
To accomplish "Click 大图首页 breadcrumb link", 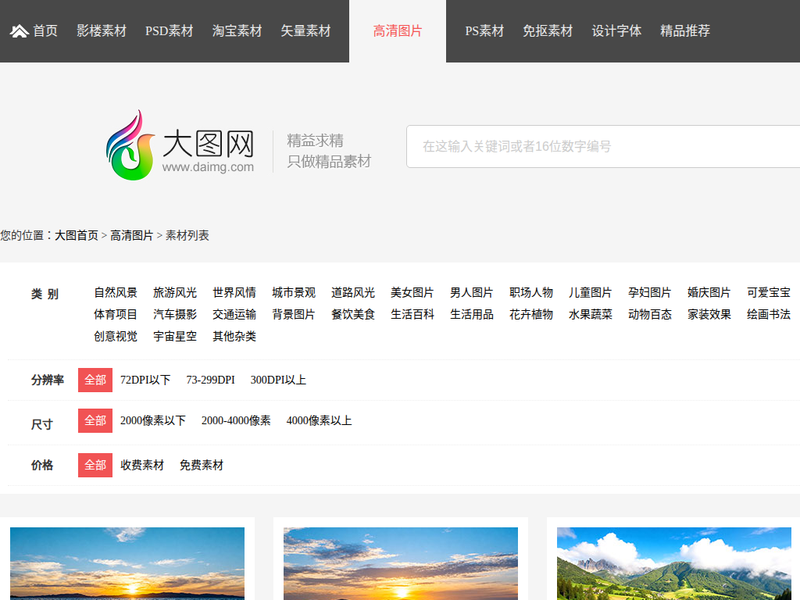I will point(77,235).
